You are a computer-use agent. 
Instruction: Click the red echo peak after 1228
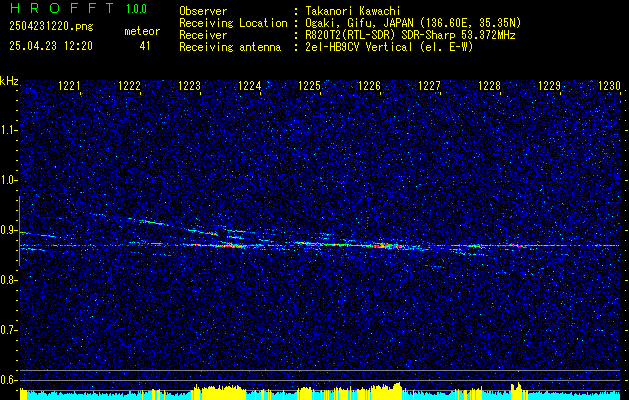(516, 245)
